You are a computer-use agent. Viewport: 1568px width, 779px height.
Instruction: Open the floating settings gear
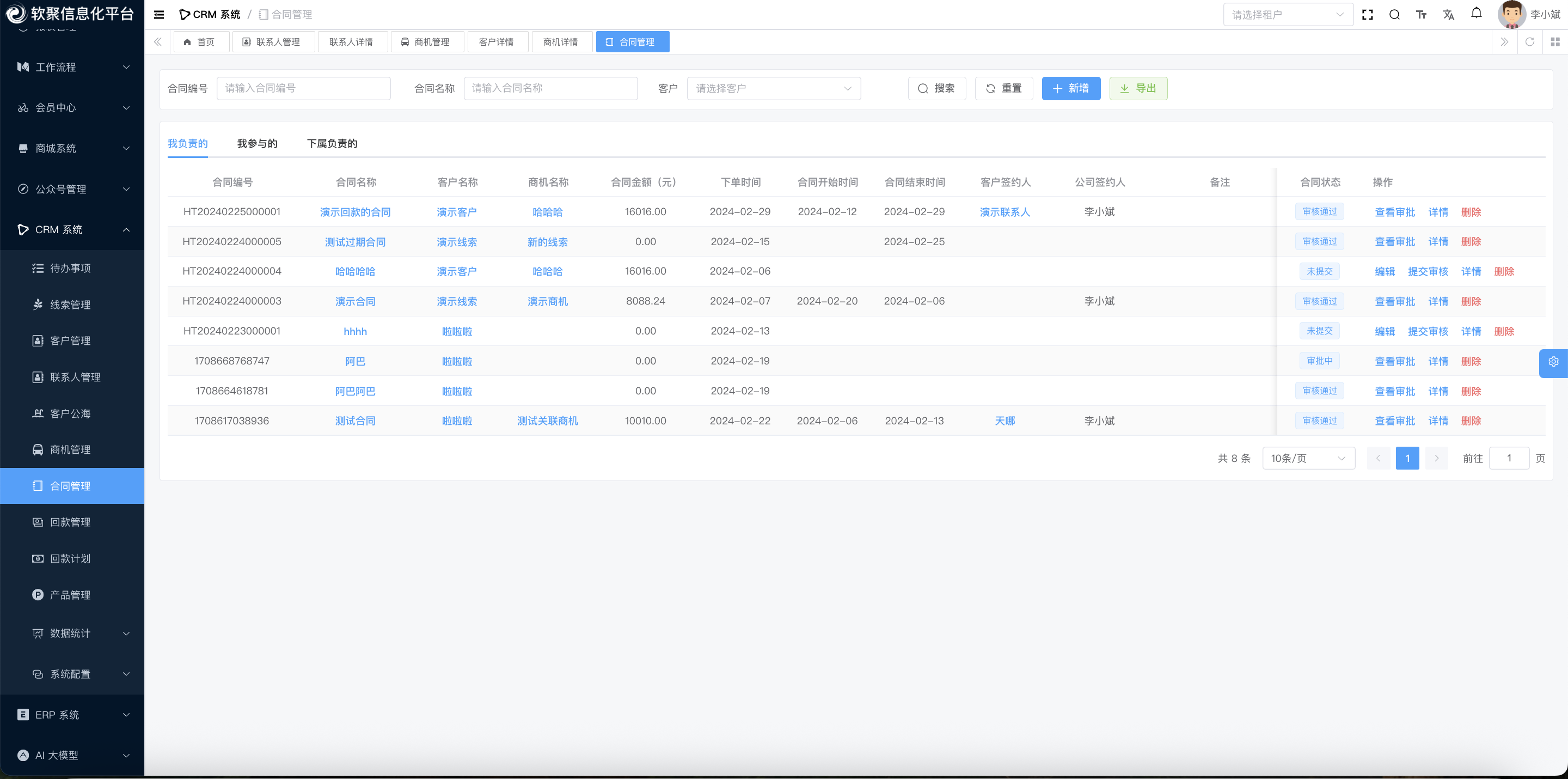point(1553,362)
